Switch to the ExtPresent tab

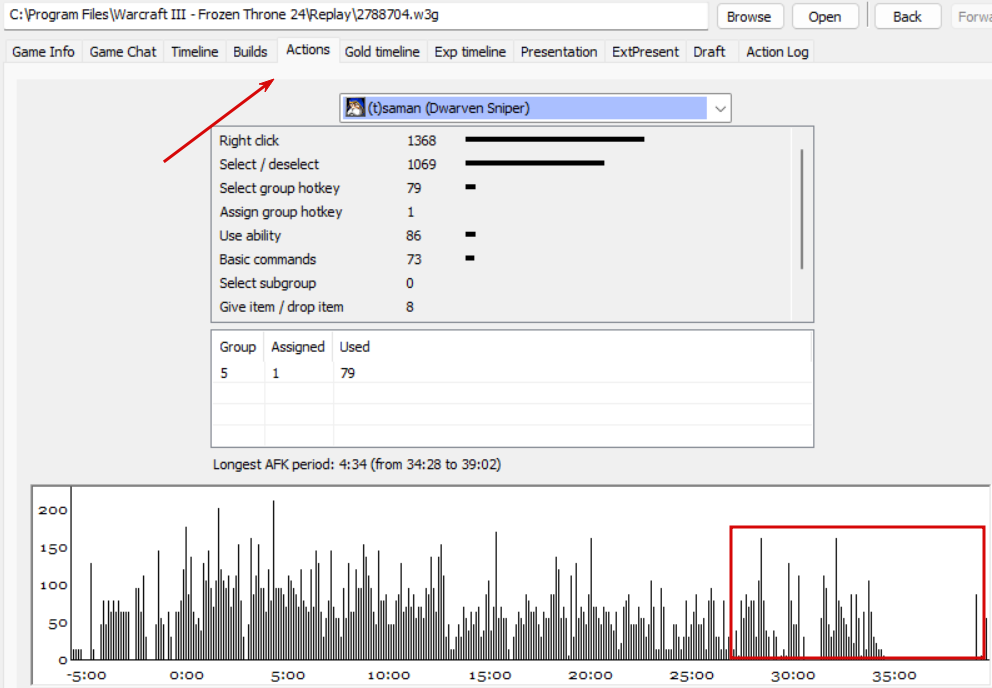(645, 52)
